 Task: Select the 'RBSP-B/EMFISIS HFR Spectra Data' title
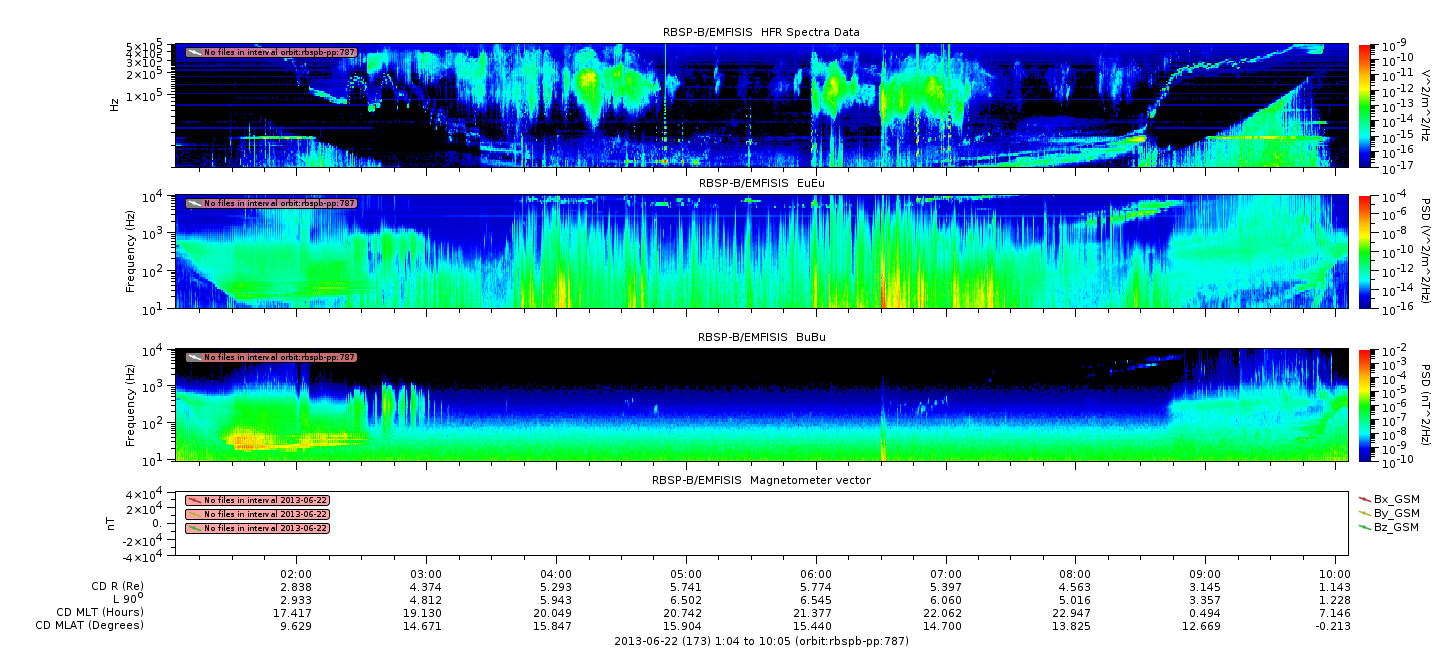coord(760,33)
